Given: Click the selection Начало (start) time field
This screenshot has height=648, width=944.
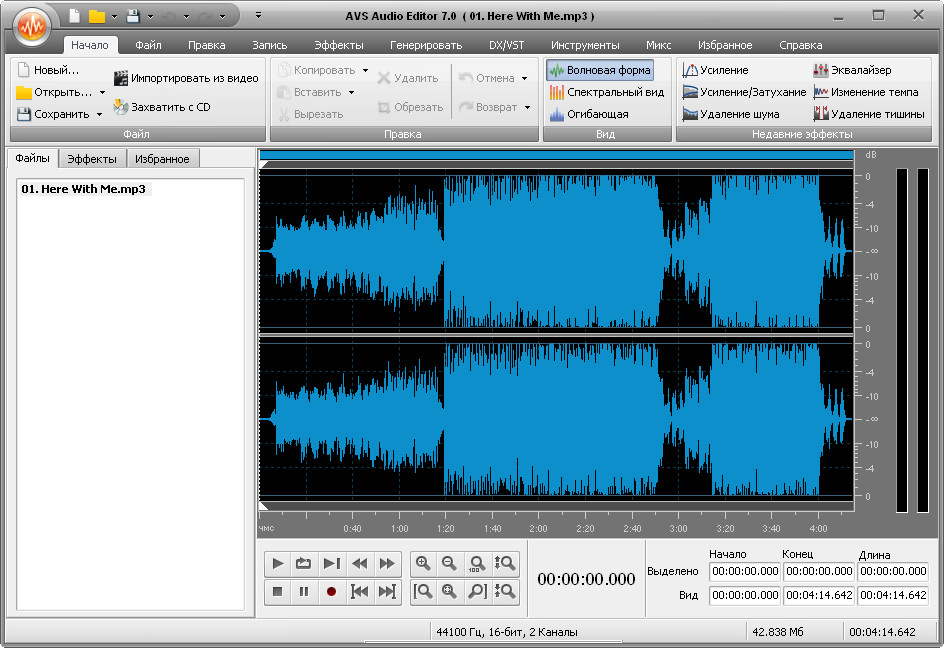Looking at the screenshot, I should (x=745, y=571).
